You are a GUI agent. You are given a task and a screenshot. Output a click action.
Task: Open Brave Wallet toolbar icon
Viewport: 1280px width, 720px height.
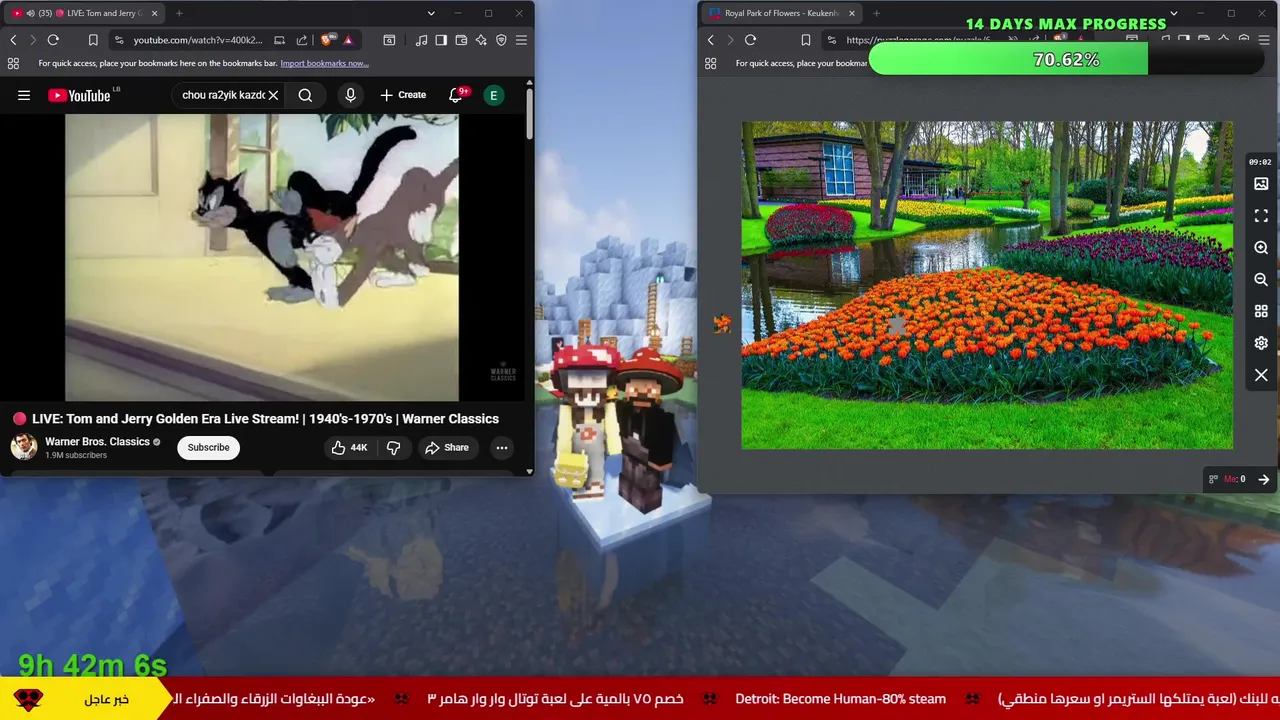461,40
